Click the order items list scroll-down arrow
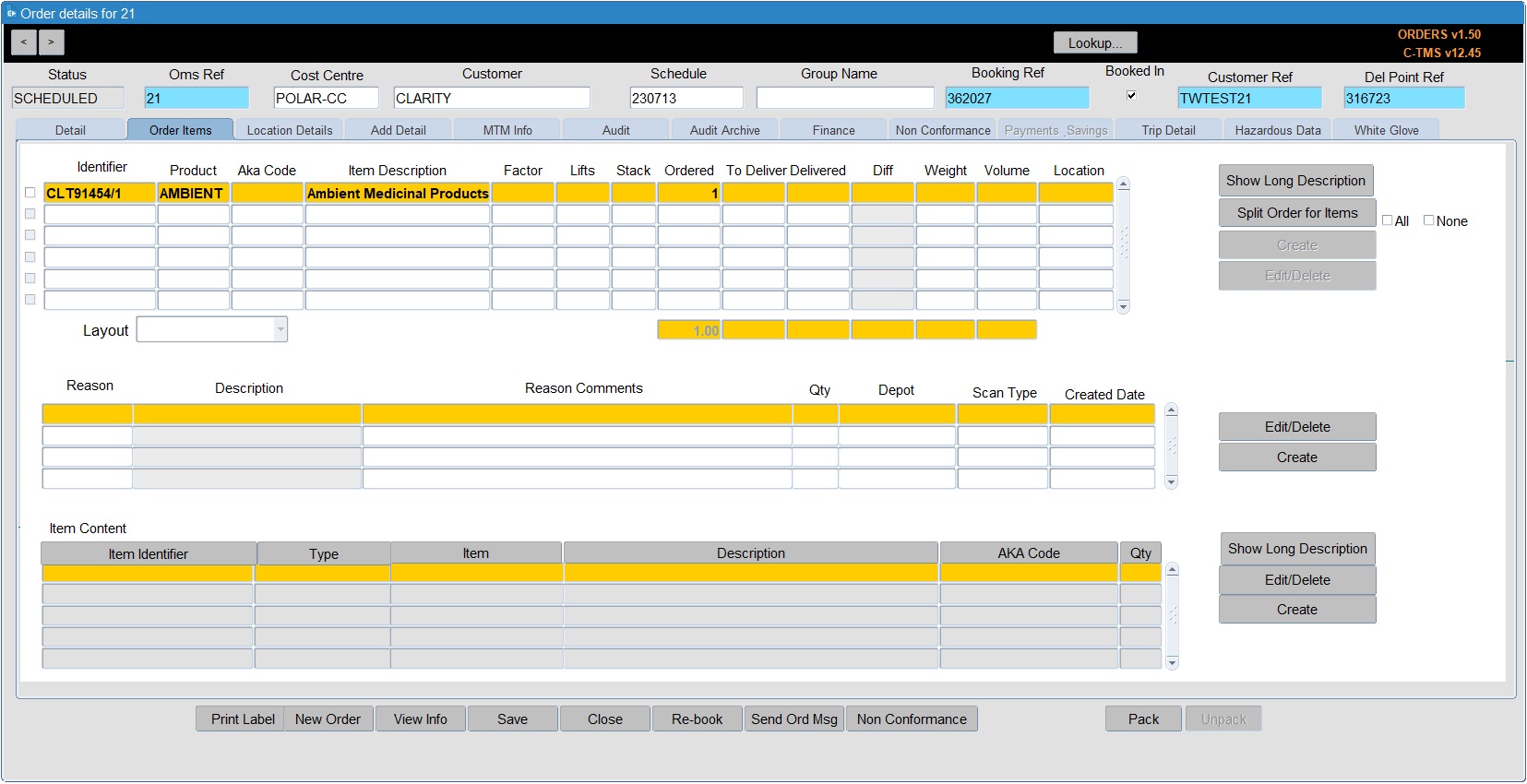Screen dimensions: 1527x784 tap(1123, 306)
